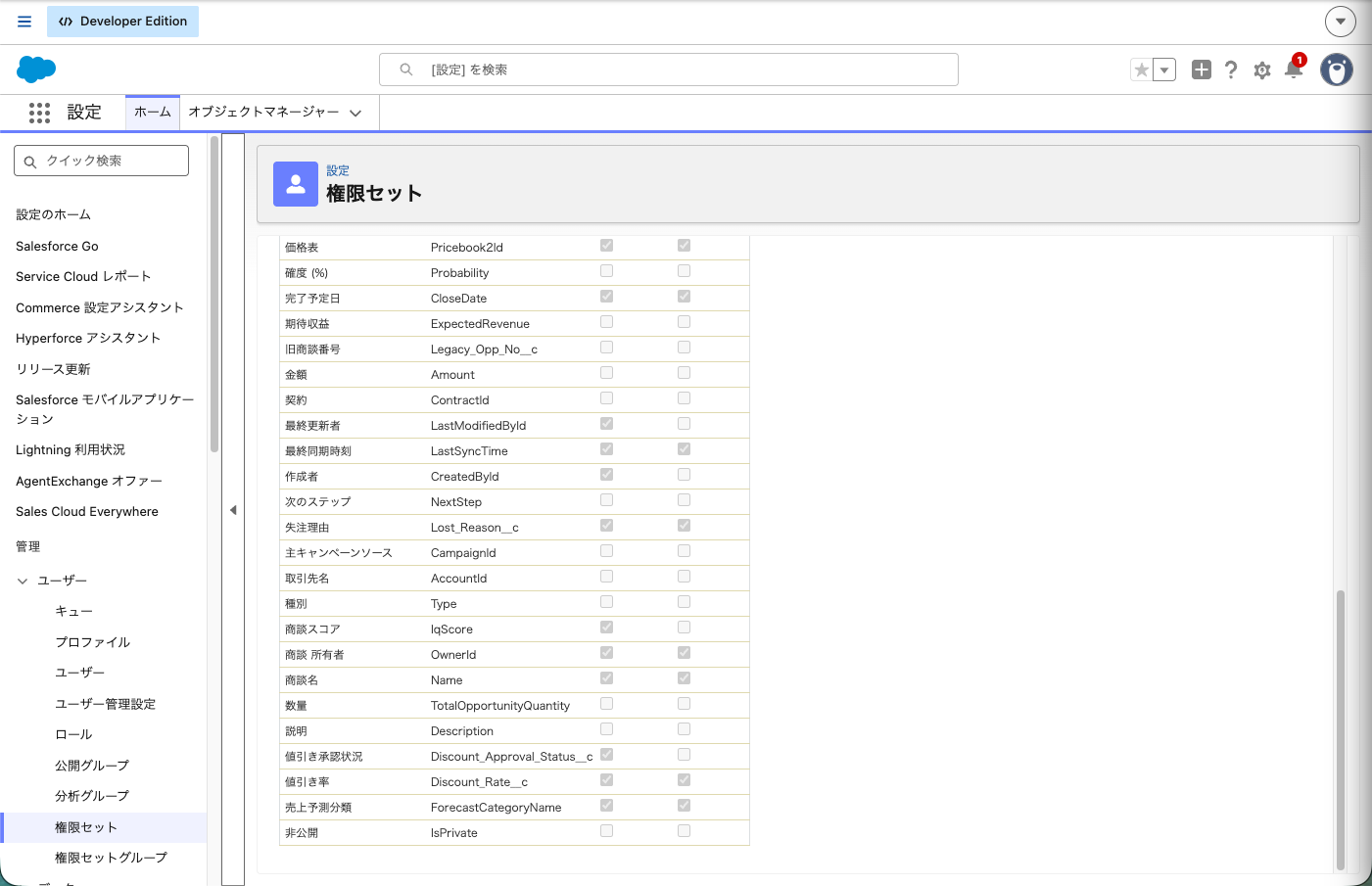
Task: Collapse the ユーザー section in sidebar
Action: coord(23,581)
